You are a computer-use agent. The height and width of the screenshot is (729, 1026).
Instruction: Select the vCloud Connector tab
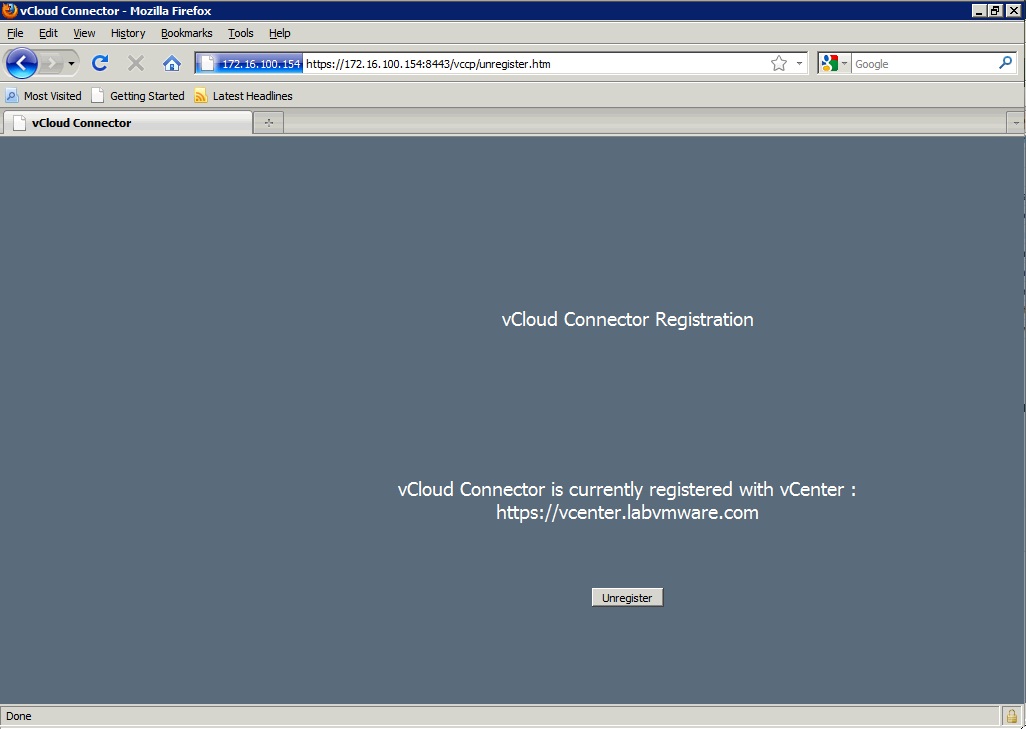click(128, 122)
